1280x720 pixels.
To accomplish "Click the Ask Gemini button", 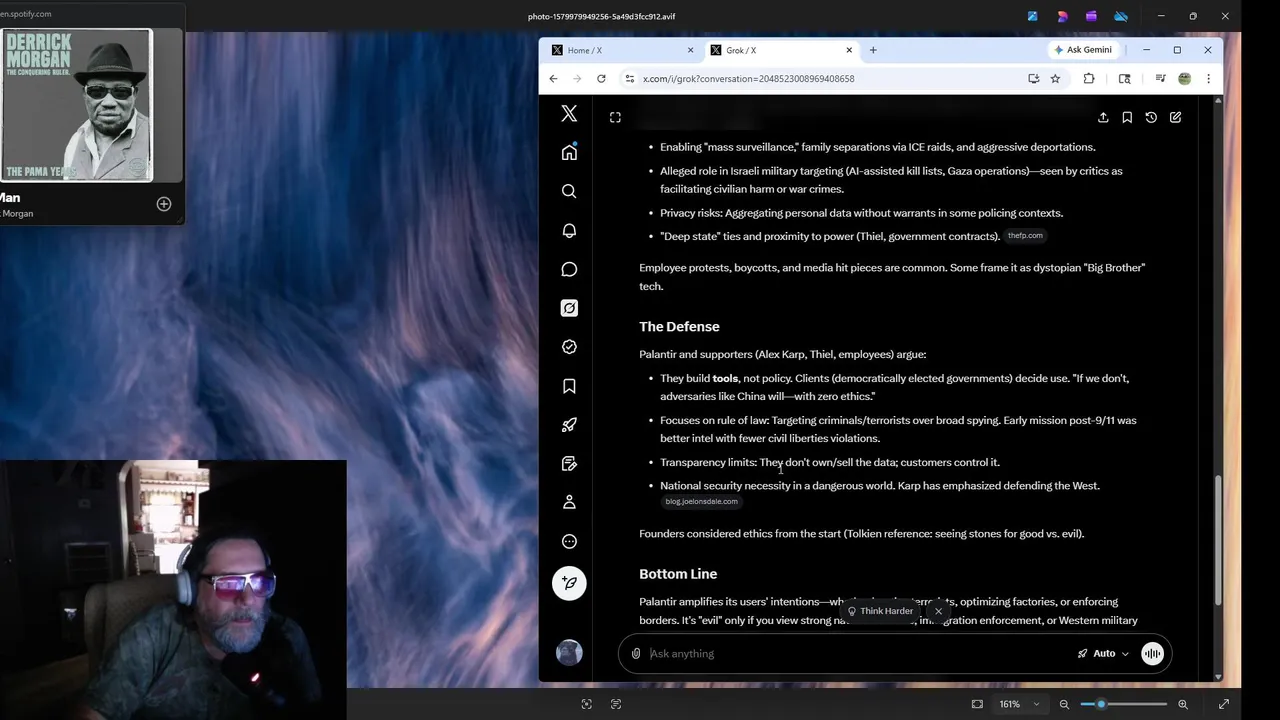I will click(1083, 50).
